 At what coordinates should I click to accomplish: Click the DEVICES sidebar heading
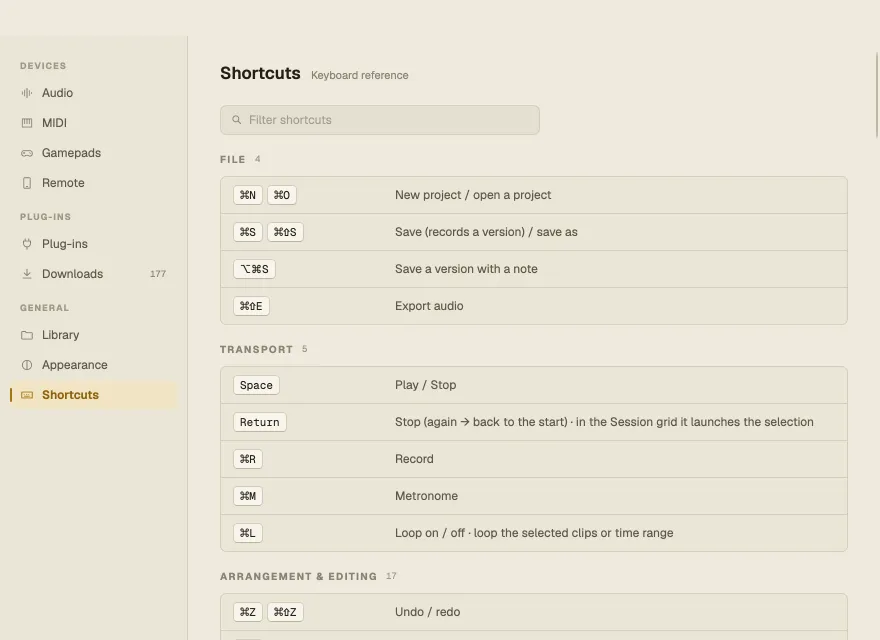click(x=43, y=66)
